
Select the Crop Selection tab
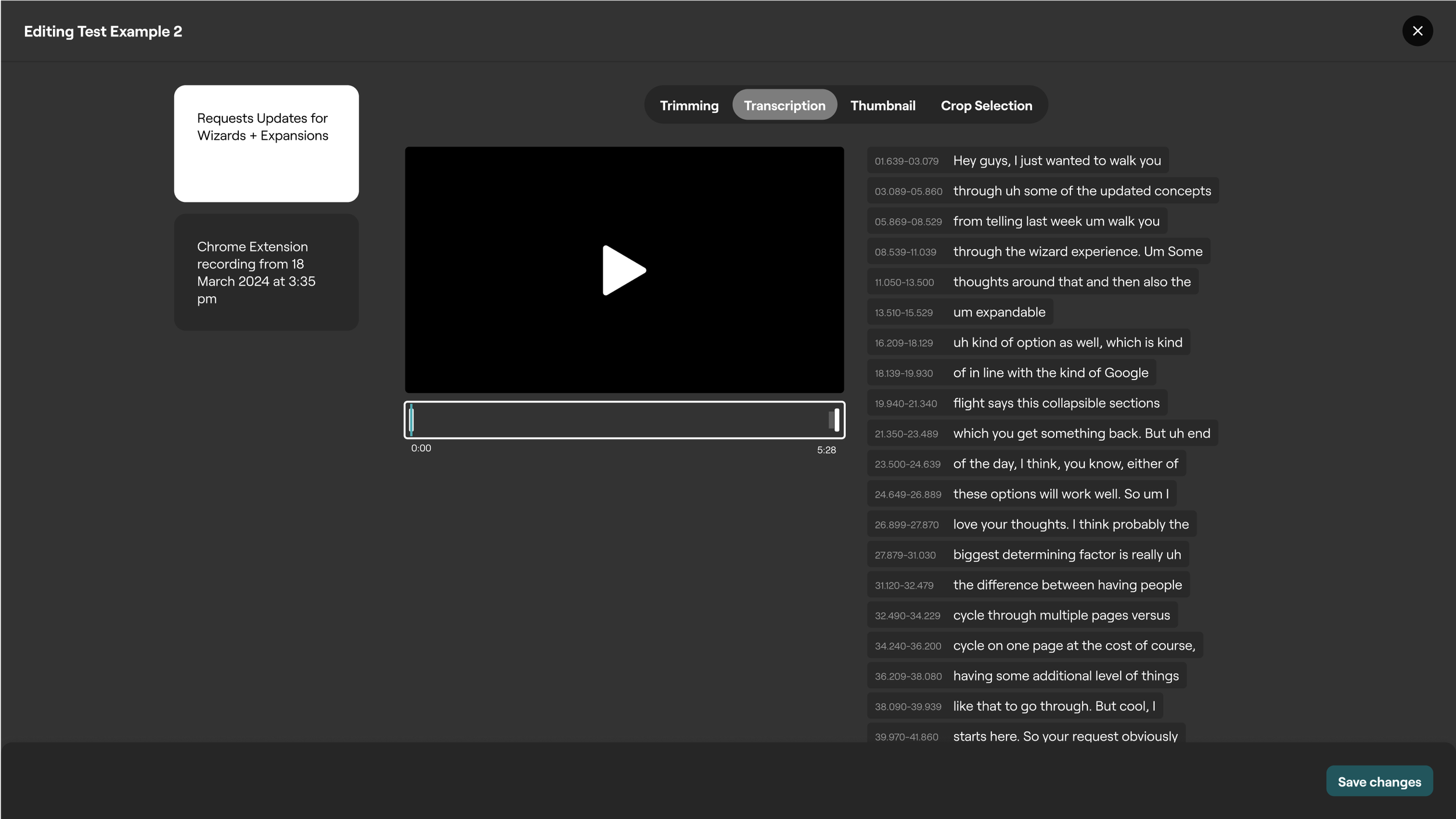986,105
